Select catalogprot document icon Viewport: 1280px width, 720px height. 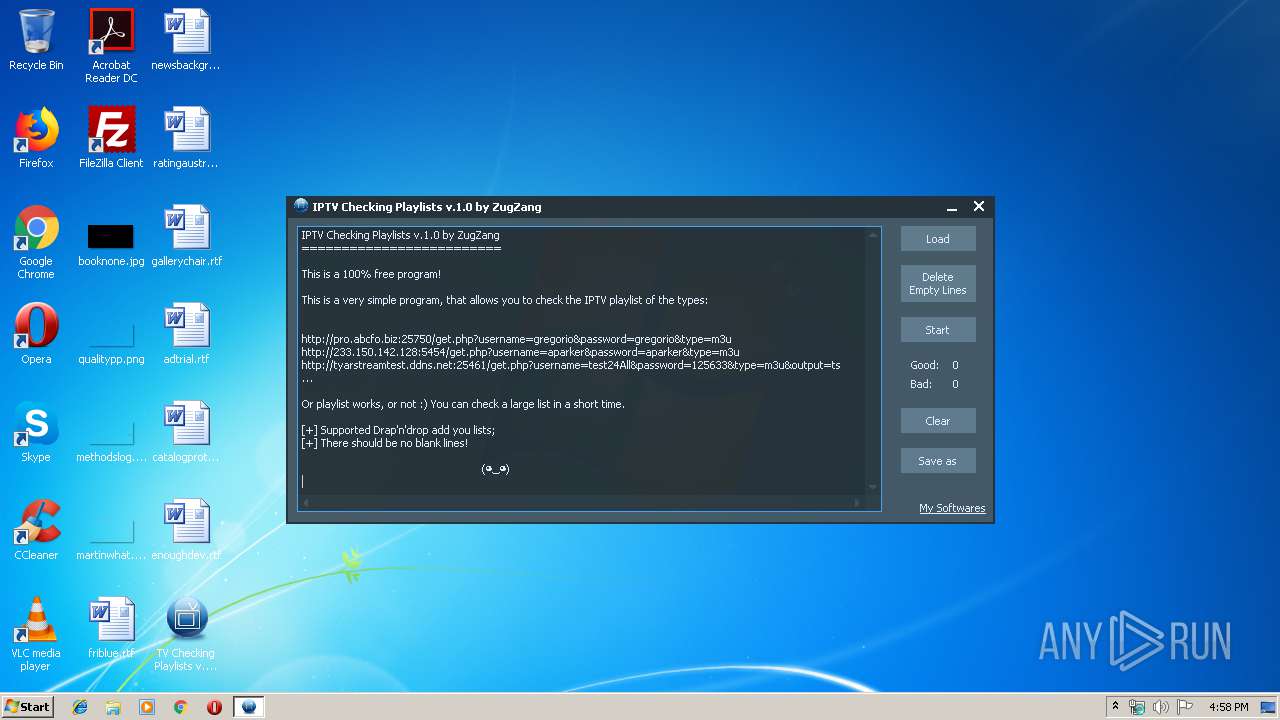(x=186, y=432)
